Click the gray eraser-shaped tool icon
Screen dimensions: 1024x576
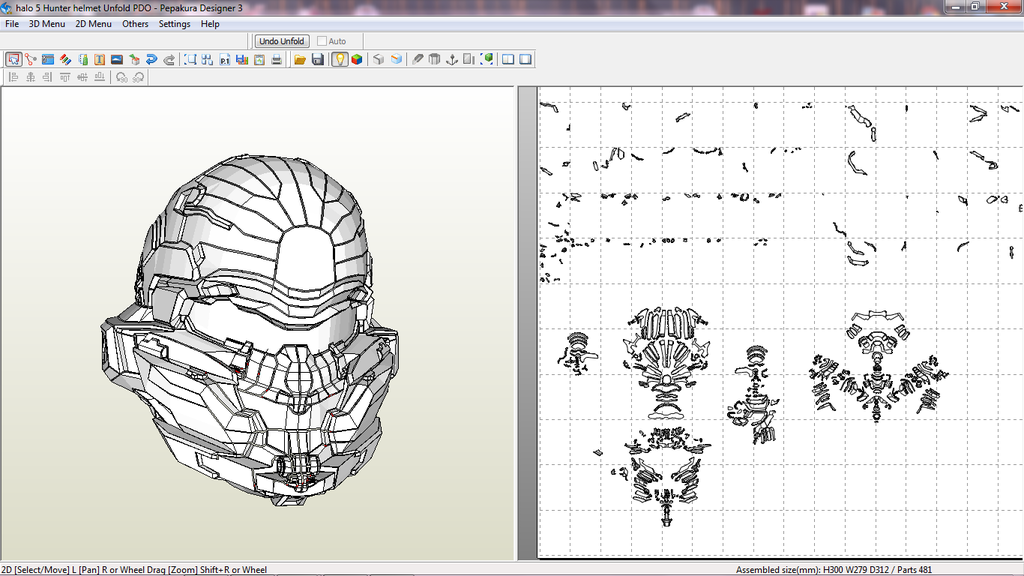(417, 59)
